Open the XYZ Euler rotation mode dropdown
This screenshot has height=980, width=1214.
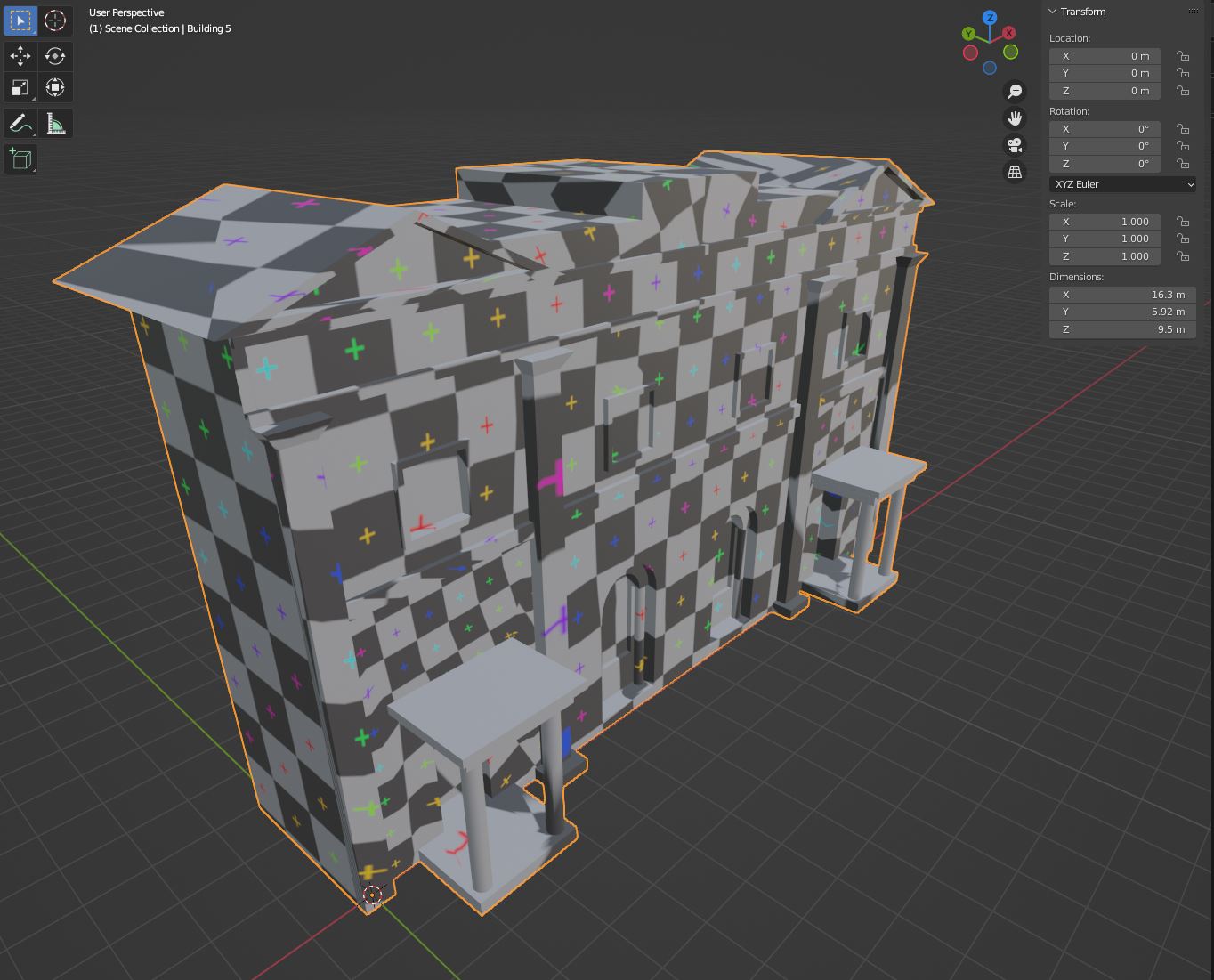pos(1122,184)
